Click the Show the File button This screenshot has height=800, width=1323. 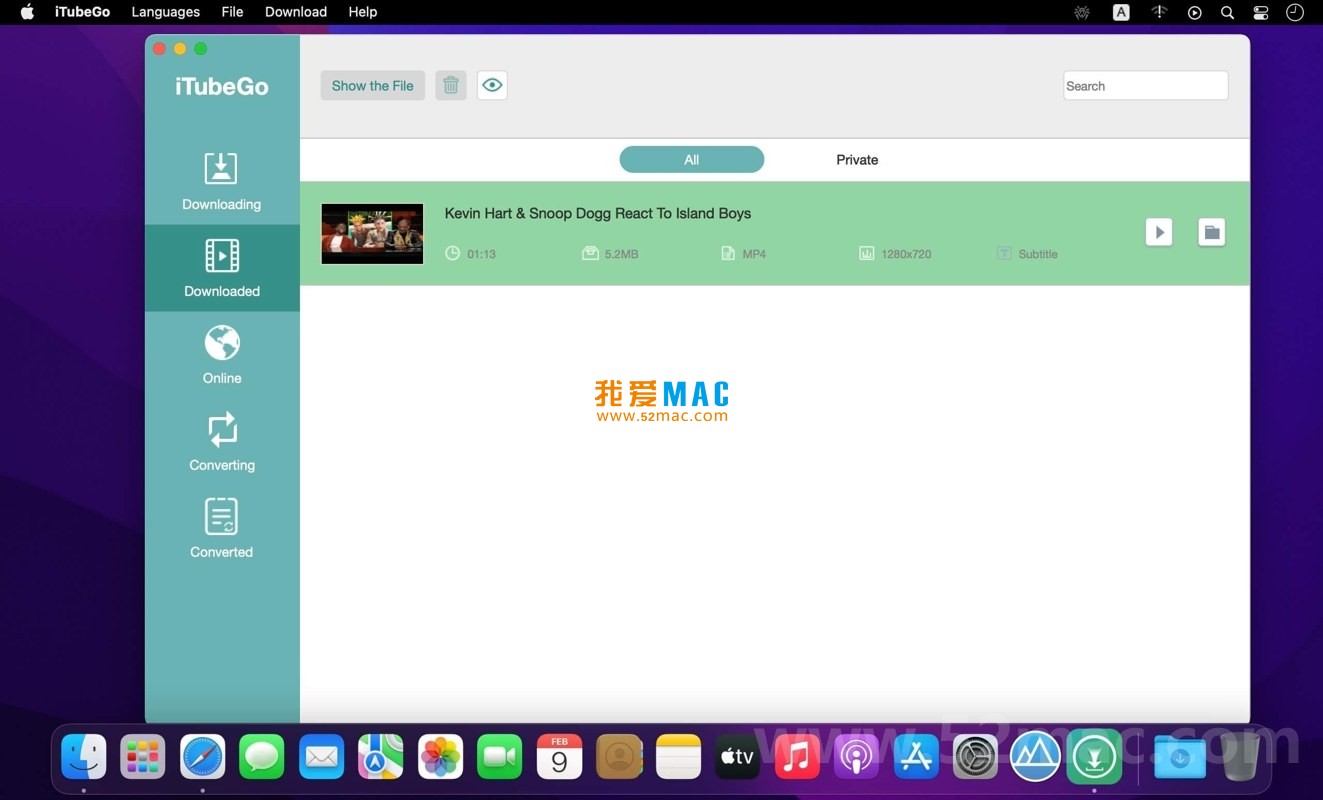pyautogui.click(x=372, y=85)
